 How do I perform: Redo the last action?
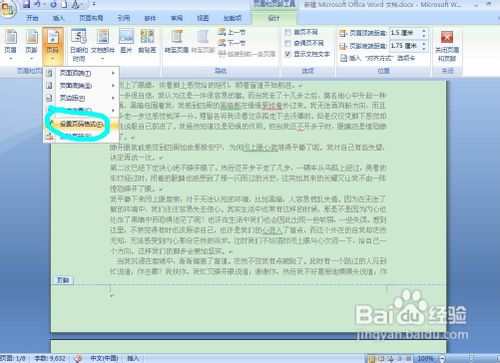click(x=53, y=4)
